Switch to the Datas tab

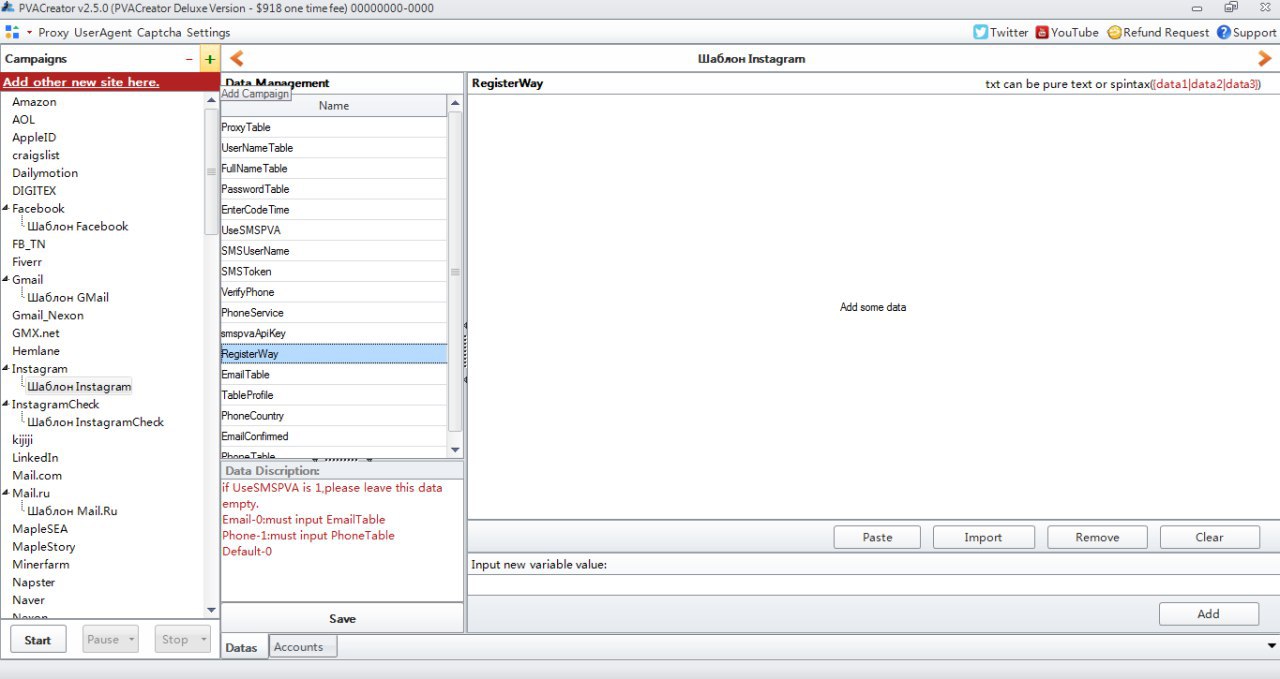(241, 647)
